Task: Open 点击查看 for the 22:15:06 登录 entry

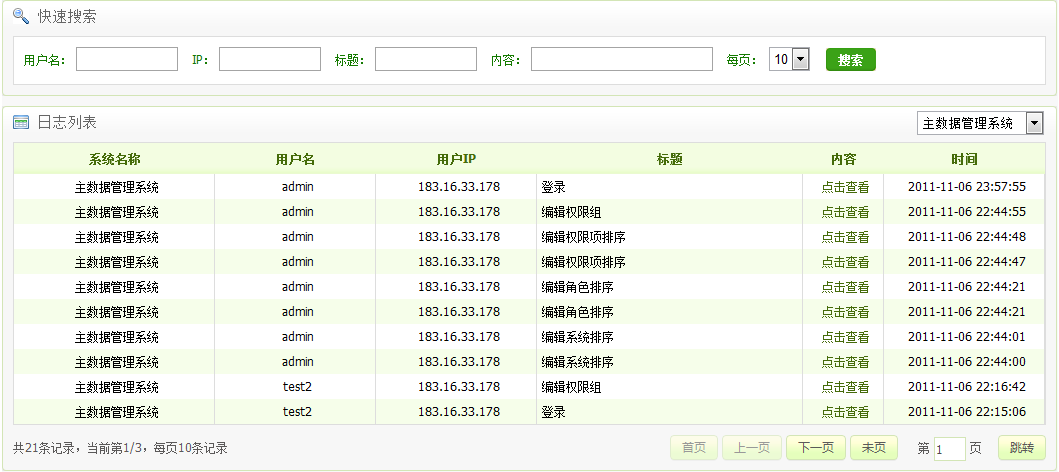Action: tap(845, 412)
